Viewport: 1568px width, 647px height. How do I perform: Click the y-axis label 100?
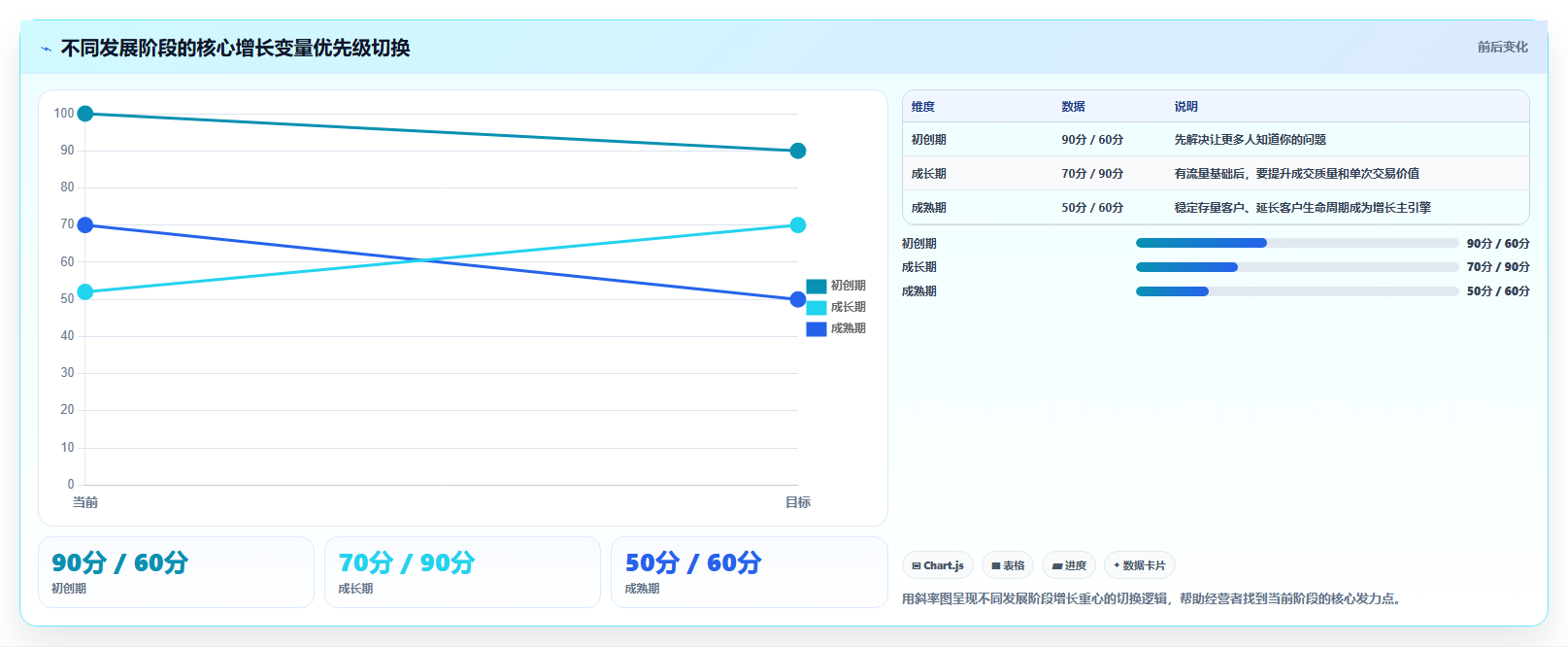tap(64, 114)
